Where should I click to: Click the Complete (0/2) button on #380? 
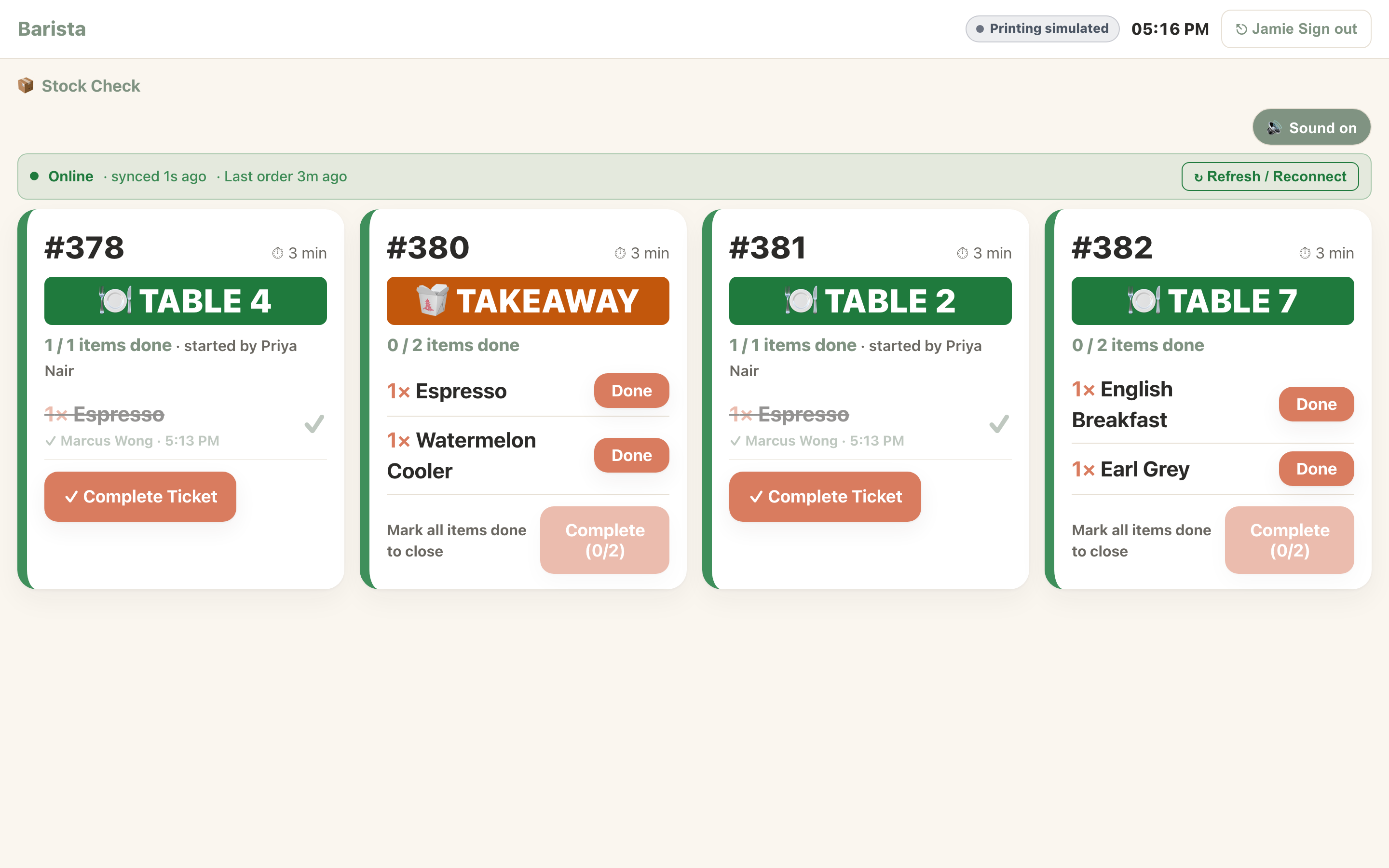pyautogui.click(x=604, y=540)
